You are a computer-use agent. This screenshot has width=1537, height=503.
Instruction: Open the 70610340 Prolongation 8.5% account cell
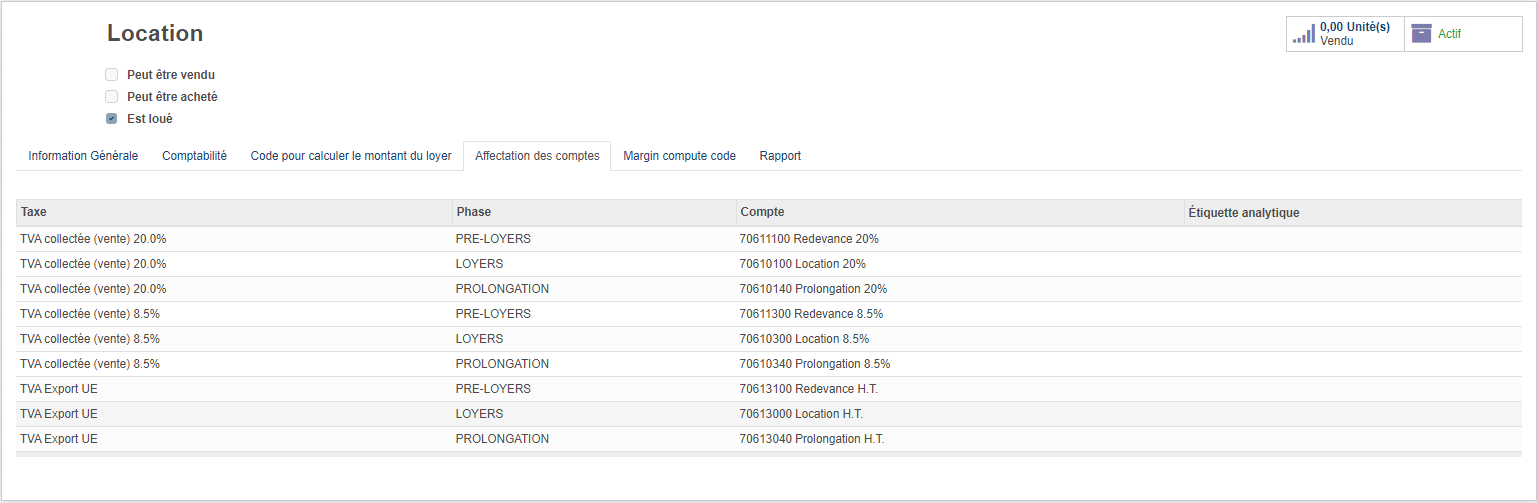[x=814, y=364]
